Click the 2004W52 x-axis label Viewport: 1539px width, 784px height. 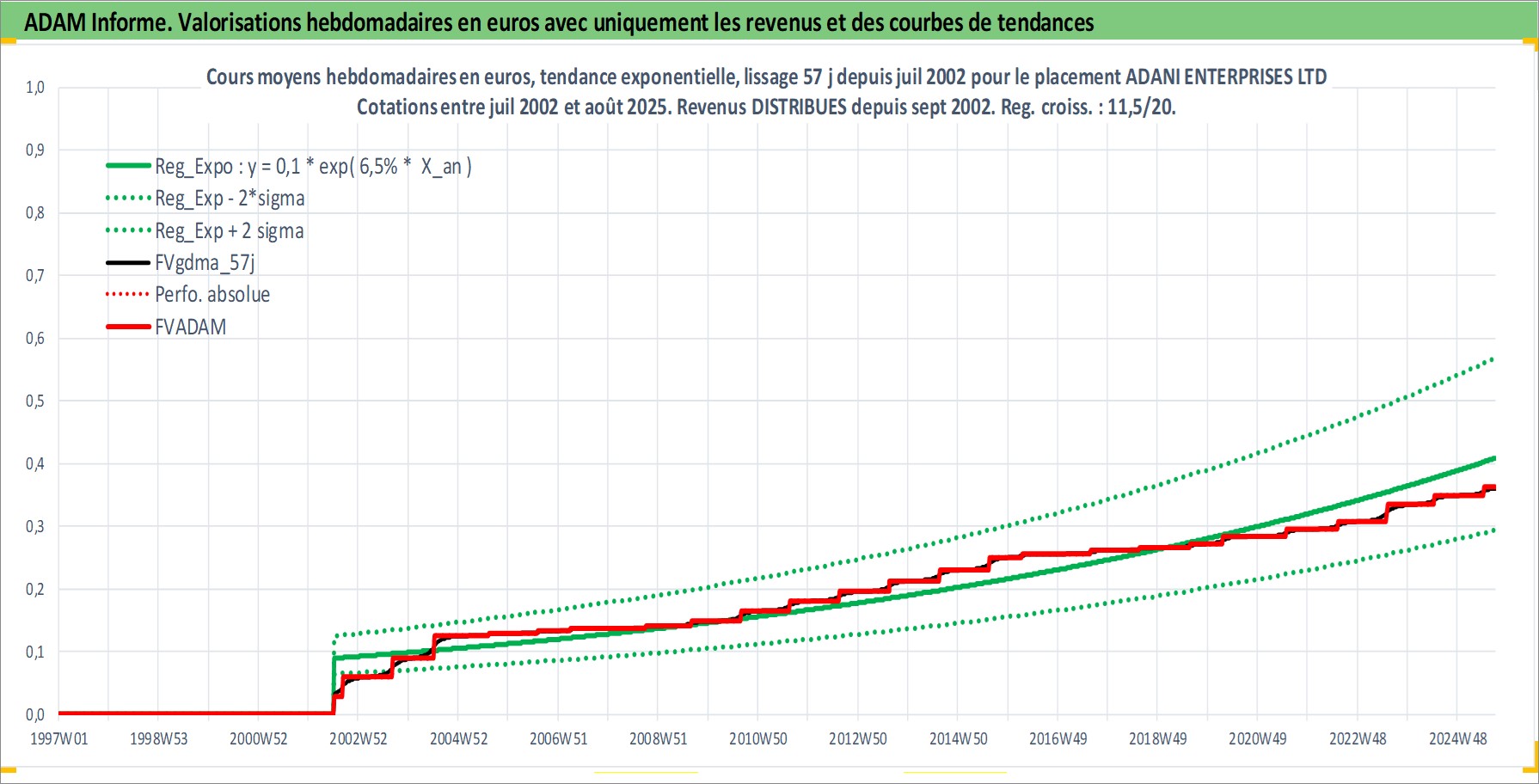(x=459, y=738)
